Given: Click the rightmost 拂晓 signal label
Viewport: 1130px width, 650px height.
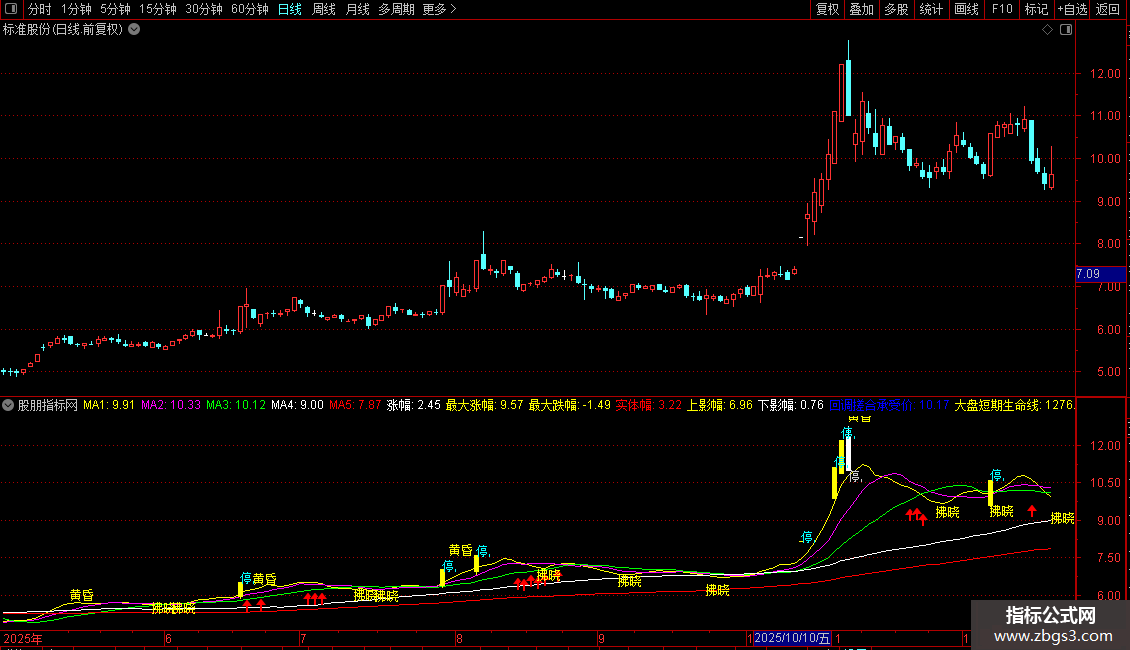Looking at the screenshot, I should click(x=1062, y=518).
